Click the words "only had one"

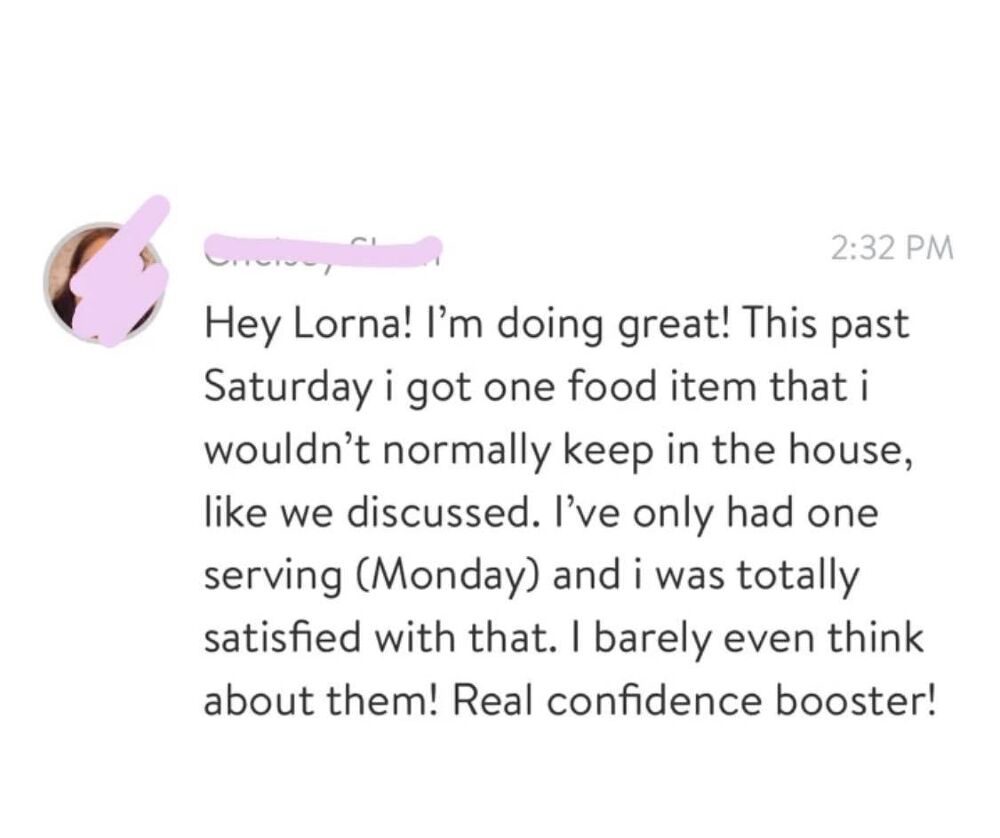click(766, 514)
